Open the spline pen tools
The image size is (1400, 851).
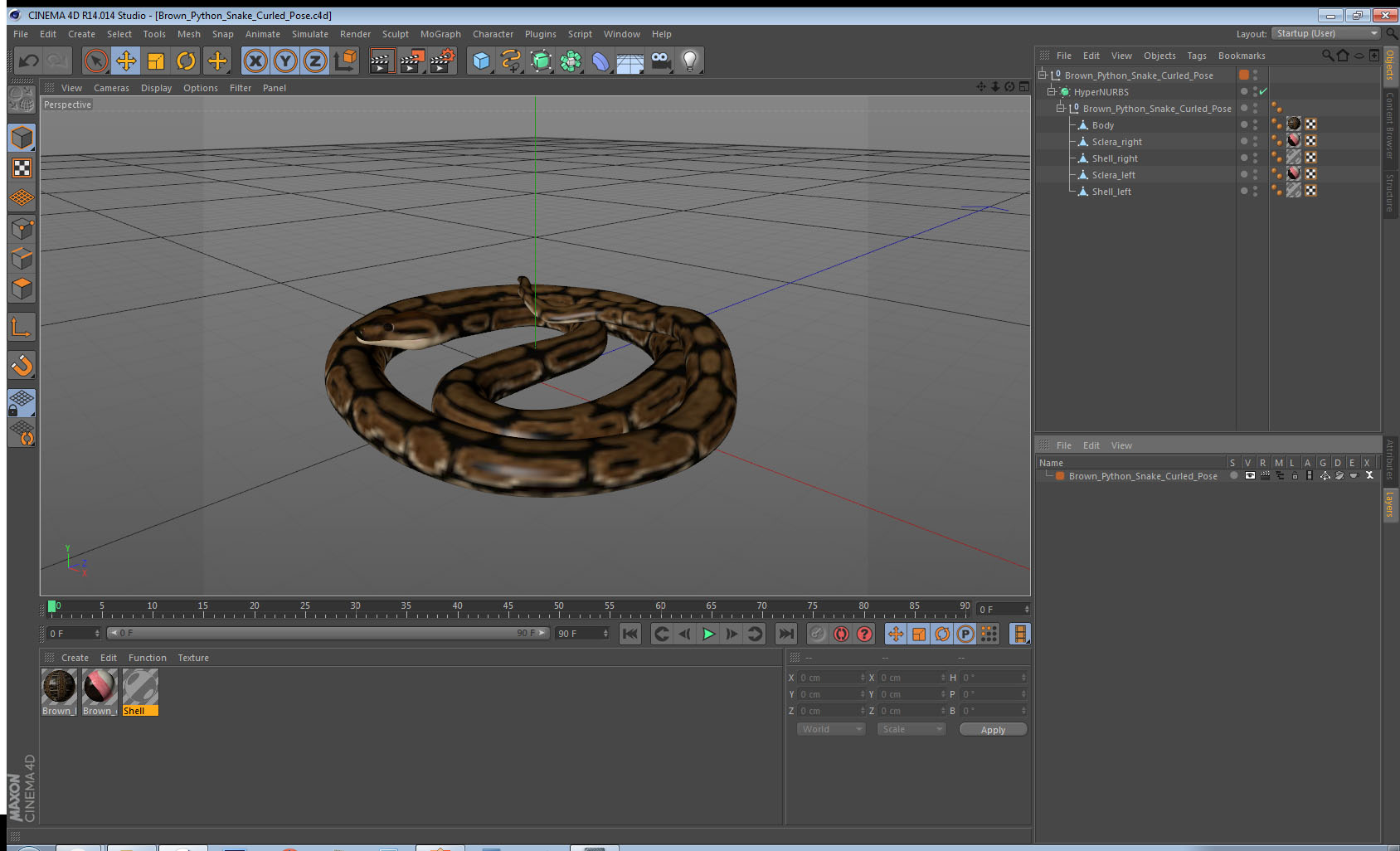(x=511, y=61)
